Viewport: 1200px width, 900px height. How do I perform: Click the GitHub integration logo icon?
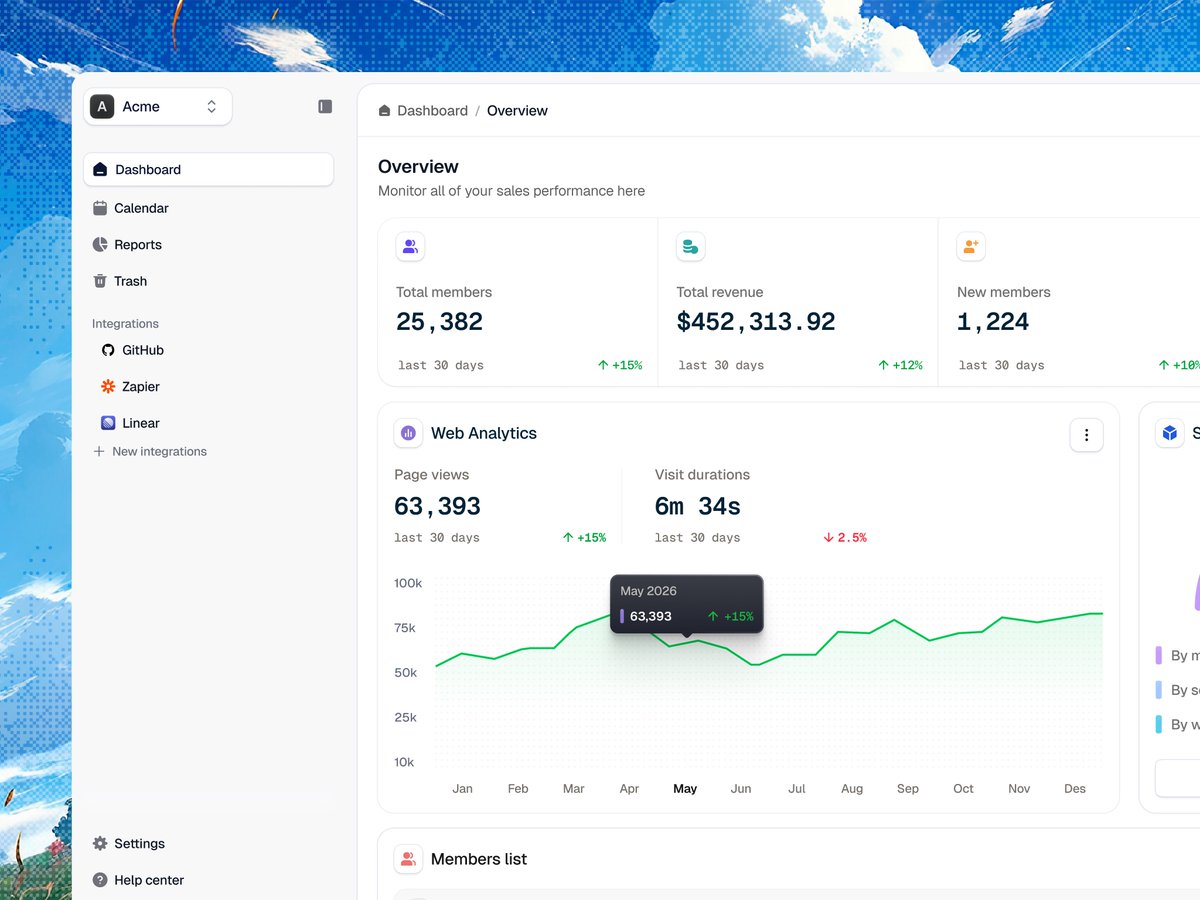click(108, 350)
